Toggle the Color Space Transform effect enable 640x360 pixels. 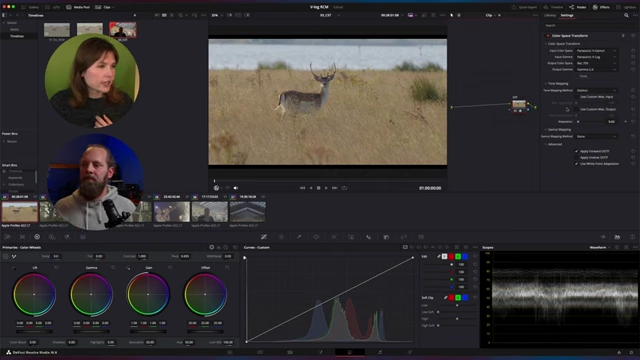click(548, 36)
